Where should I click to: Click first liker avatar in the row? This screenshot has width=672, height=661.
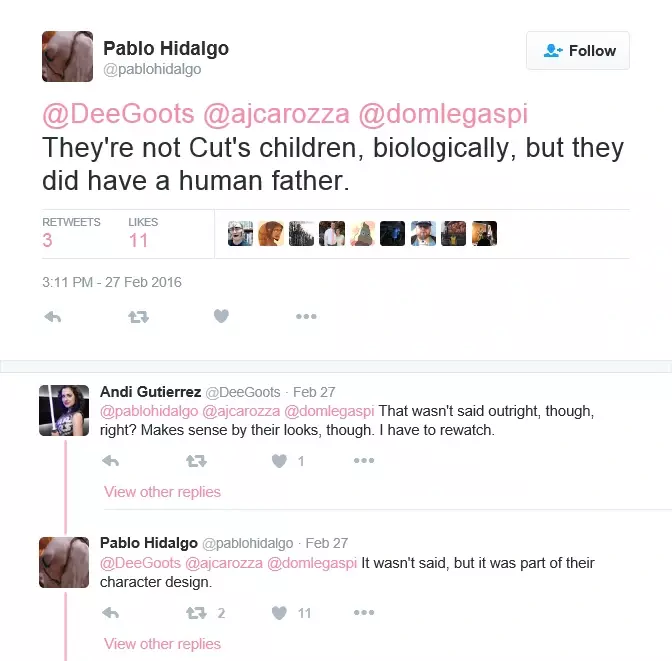[x=240, y=234]
